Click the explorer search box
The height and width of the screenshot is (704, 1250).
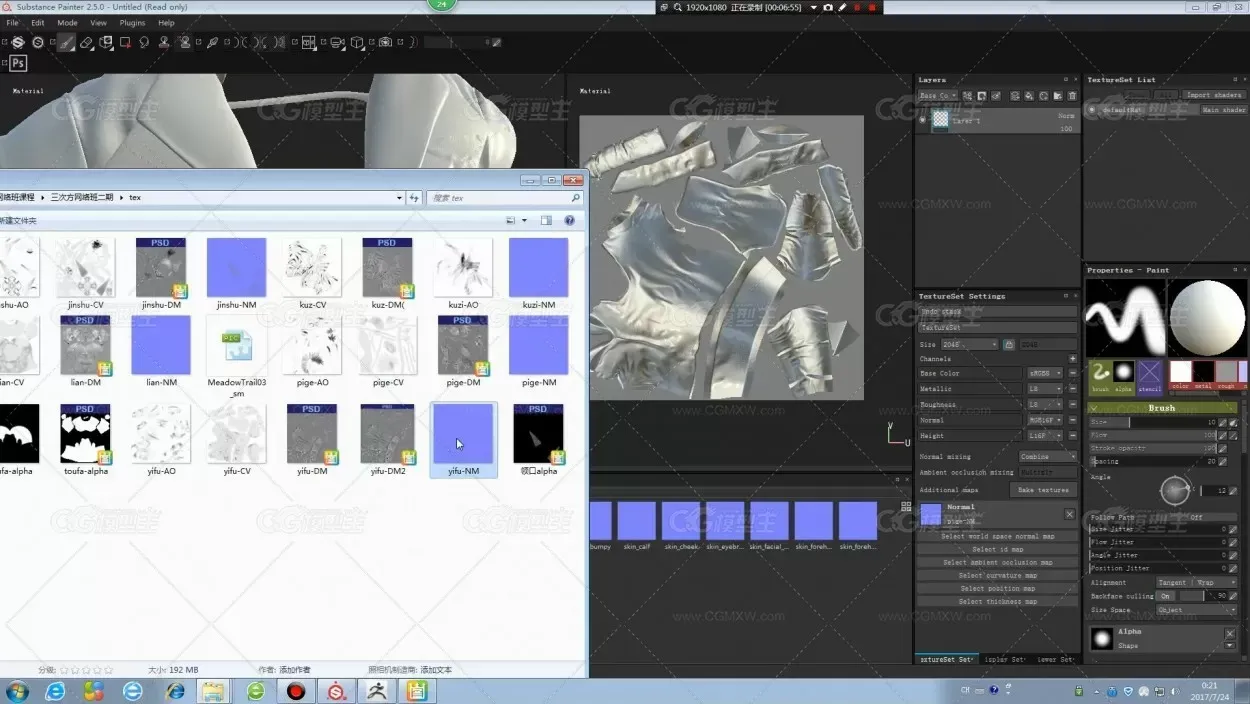point(505,198)
